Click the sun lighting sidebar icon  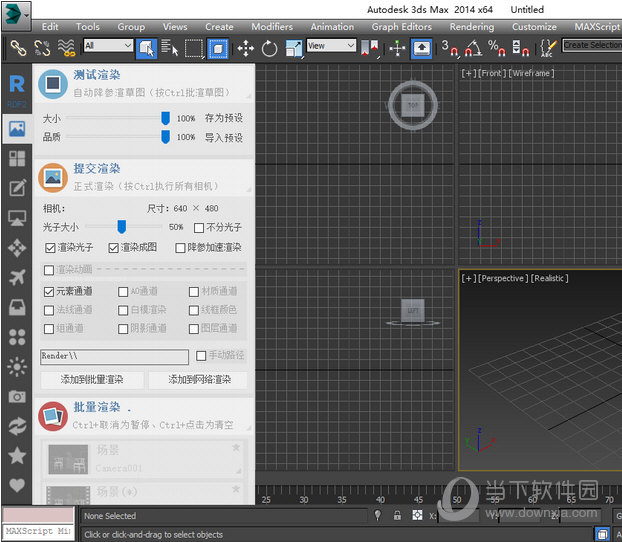coord(17,367)
